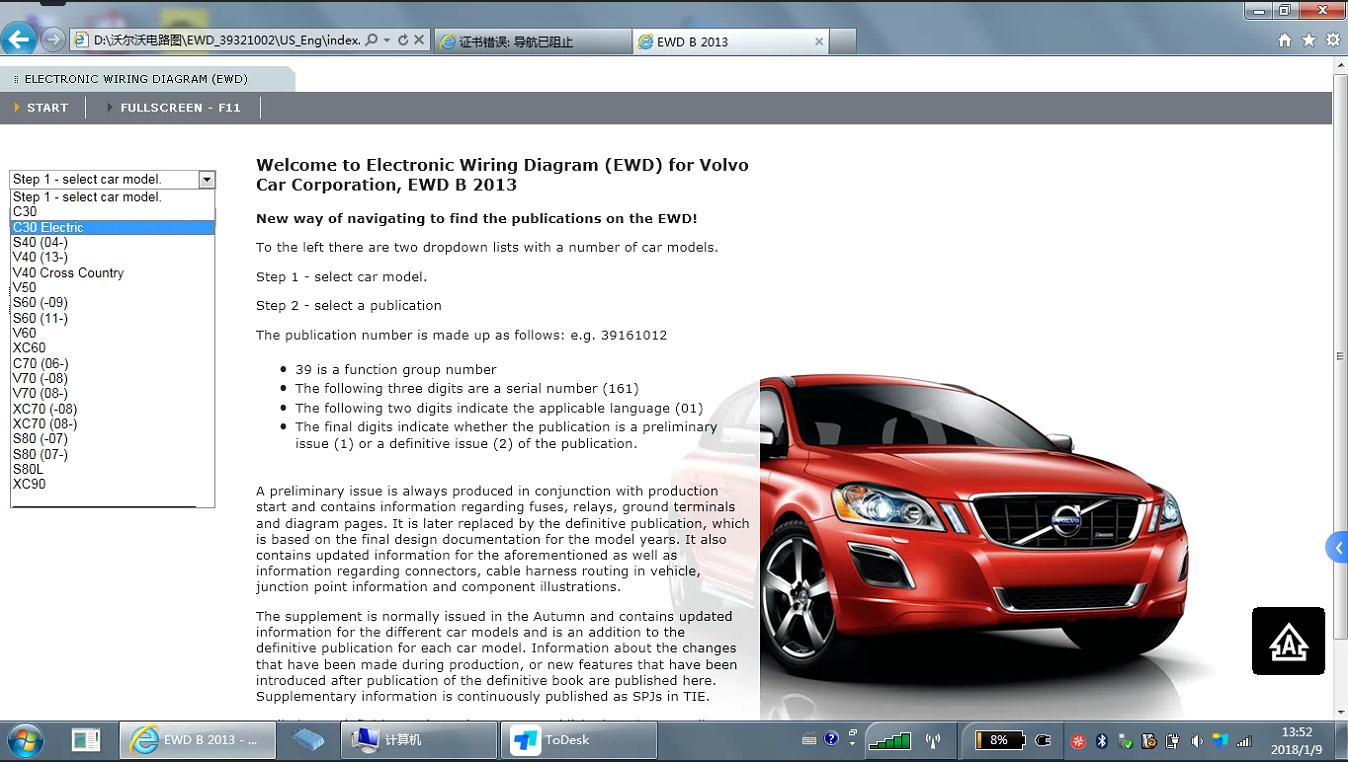Open Favorites star icon
The width and height of the screenshot is (1348, 762).
coord(1309,40)
